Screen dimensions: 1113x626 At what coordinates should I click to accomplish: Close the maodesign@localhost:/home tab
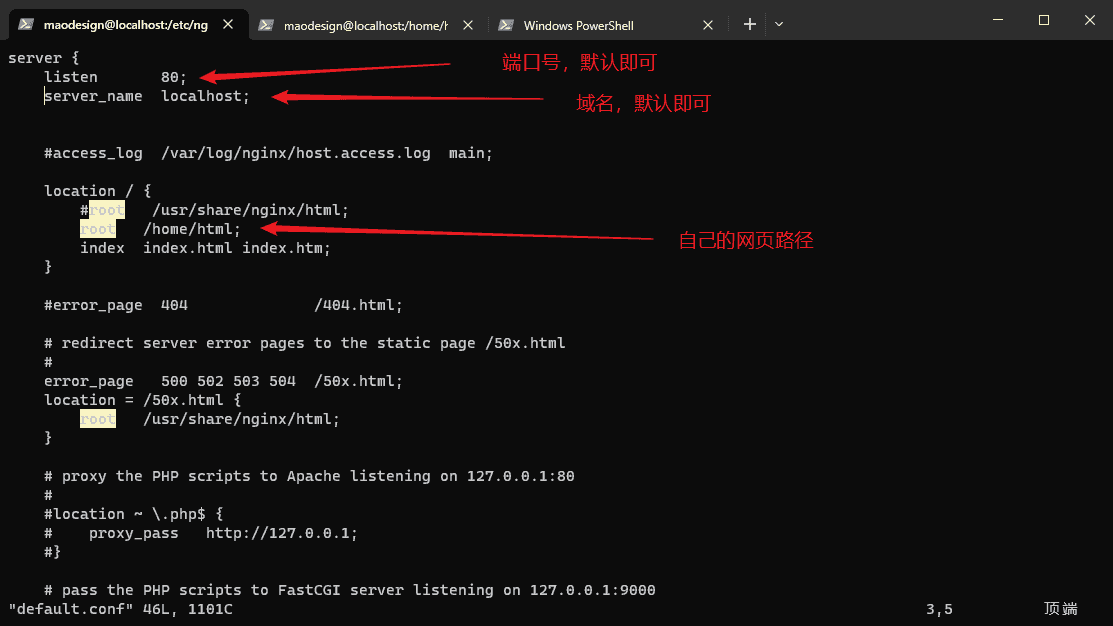tap(468, 25)
